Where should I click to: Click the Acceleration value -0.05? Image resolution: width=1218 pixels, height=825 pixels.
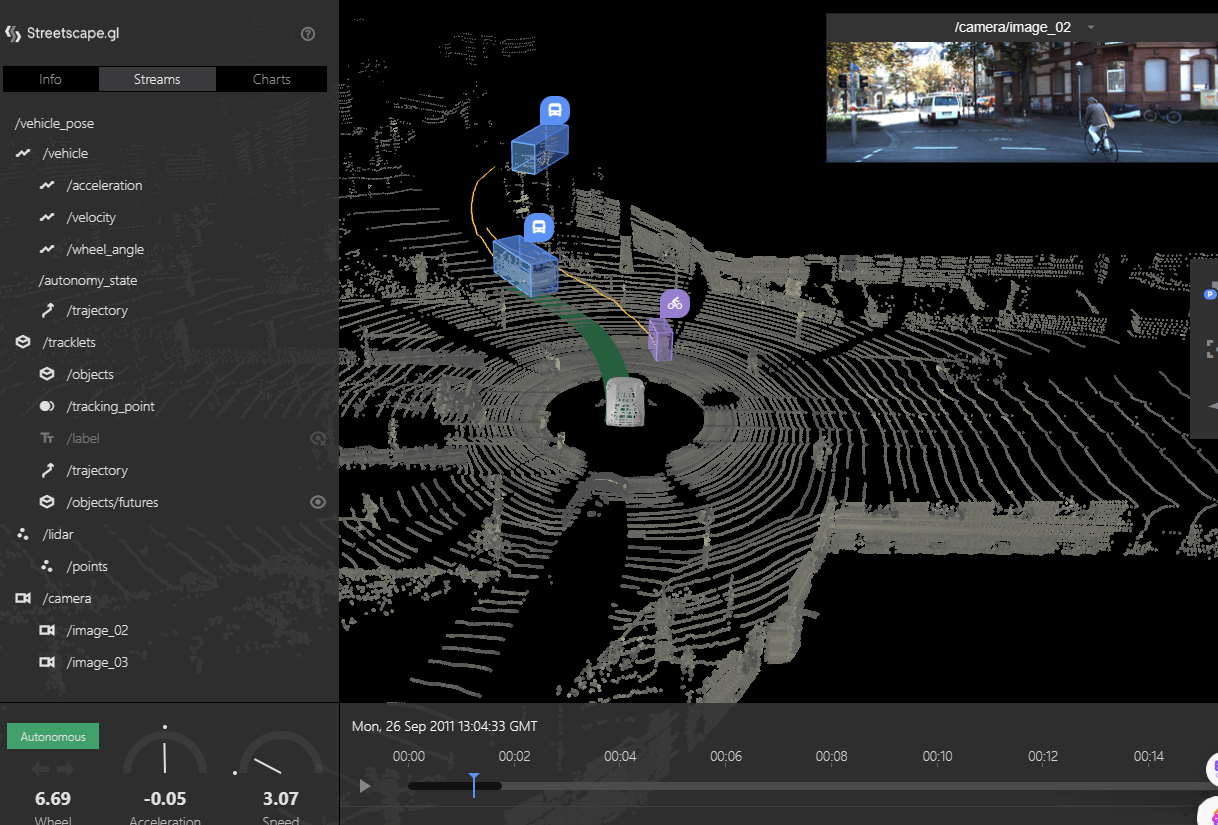click(x=165, y=799)
